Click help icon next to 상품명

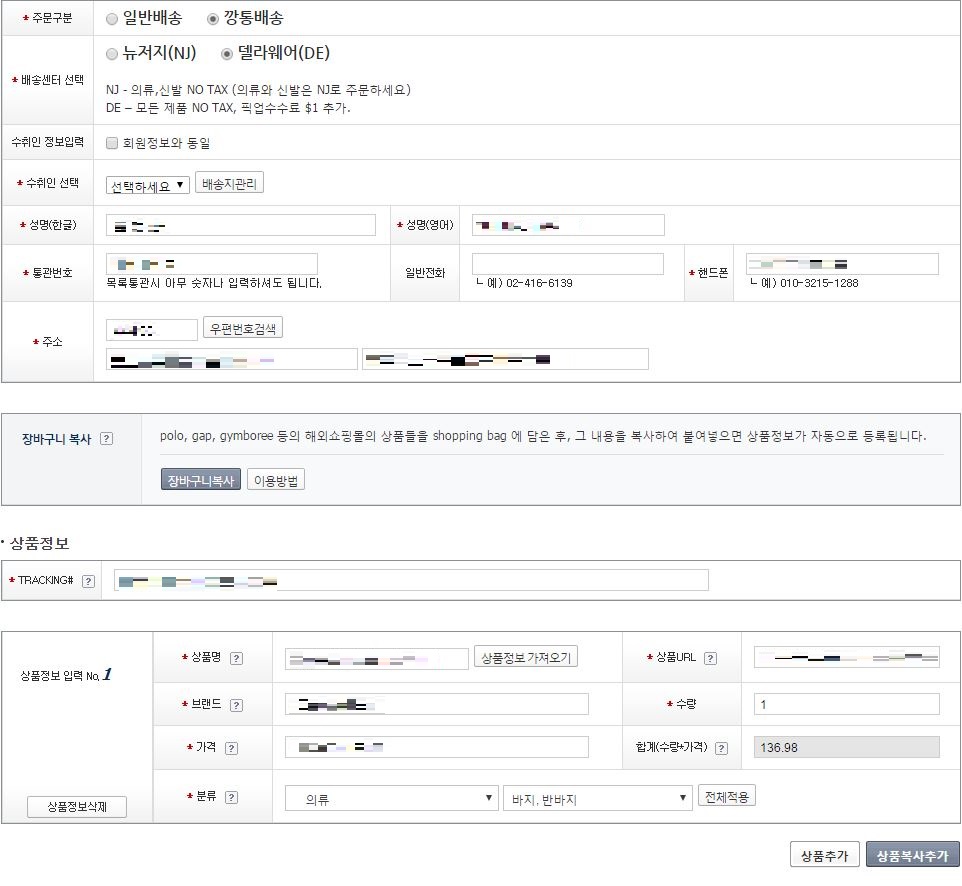pos(237,658)
